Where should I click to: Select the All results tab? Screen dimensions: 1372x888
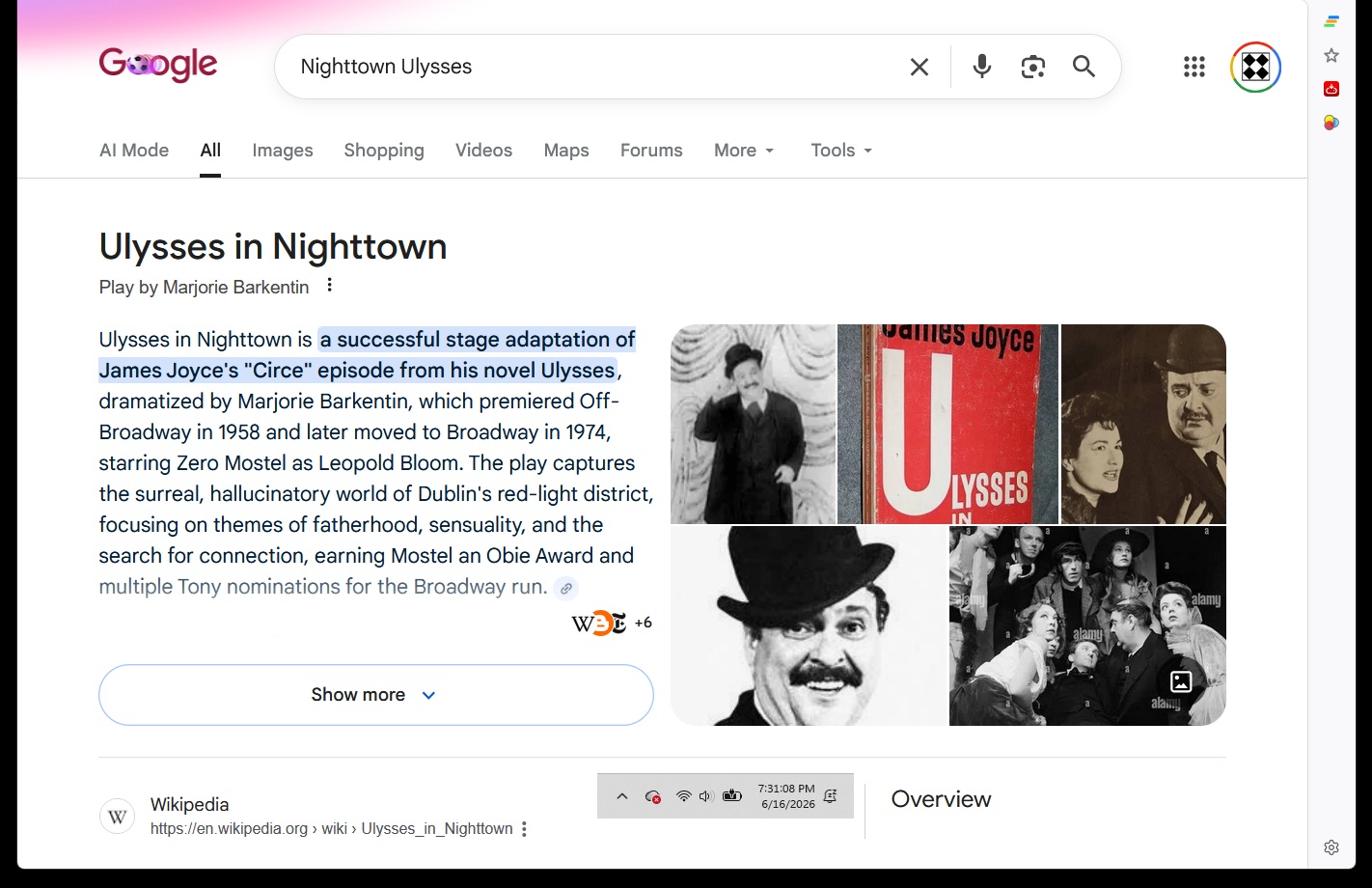pos(210,151)
